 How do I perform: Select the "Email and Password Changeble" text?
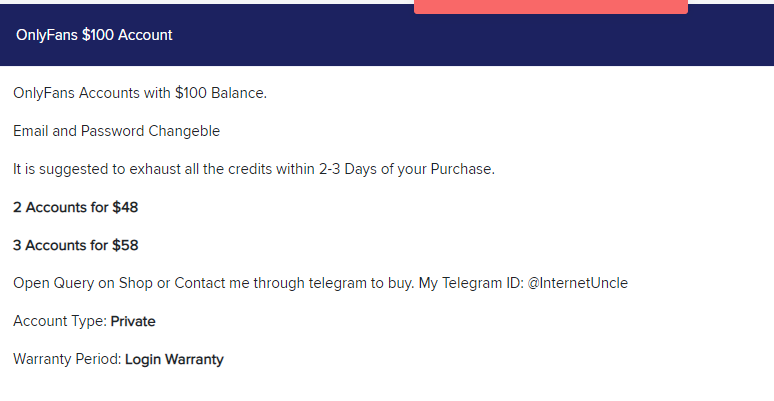click(x=116, y=131)
